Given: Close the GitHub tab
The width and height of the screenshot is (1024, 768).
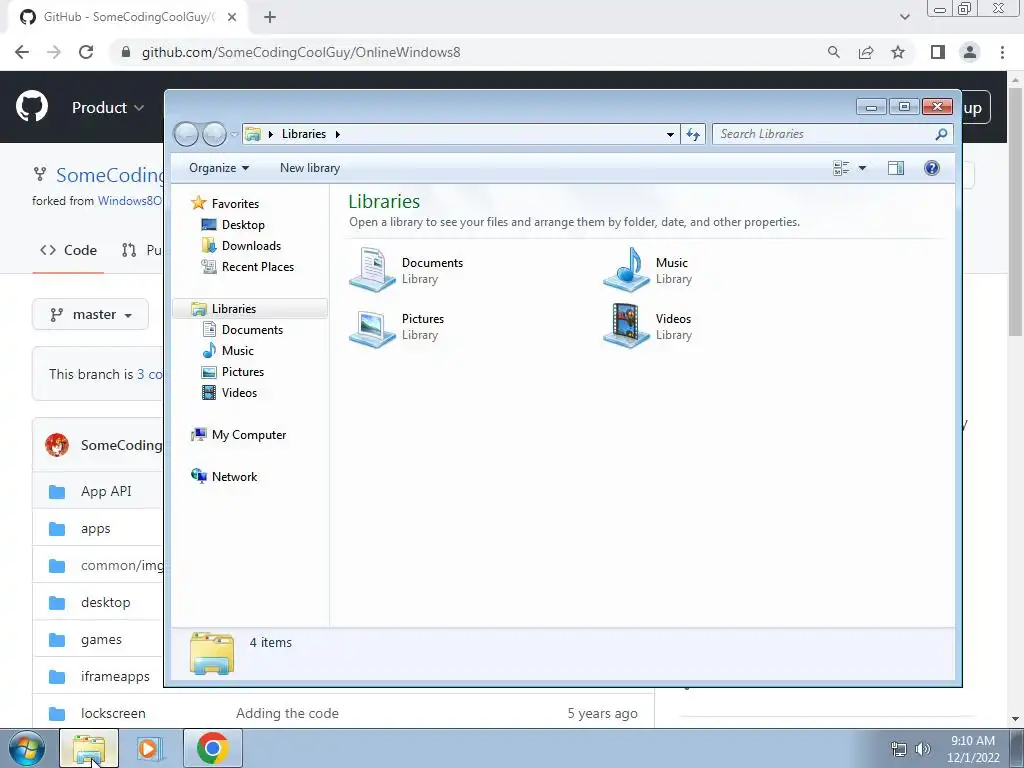Looking at the screenshot, I should click(x=232, y=17).
